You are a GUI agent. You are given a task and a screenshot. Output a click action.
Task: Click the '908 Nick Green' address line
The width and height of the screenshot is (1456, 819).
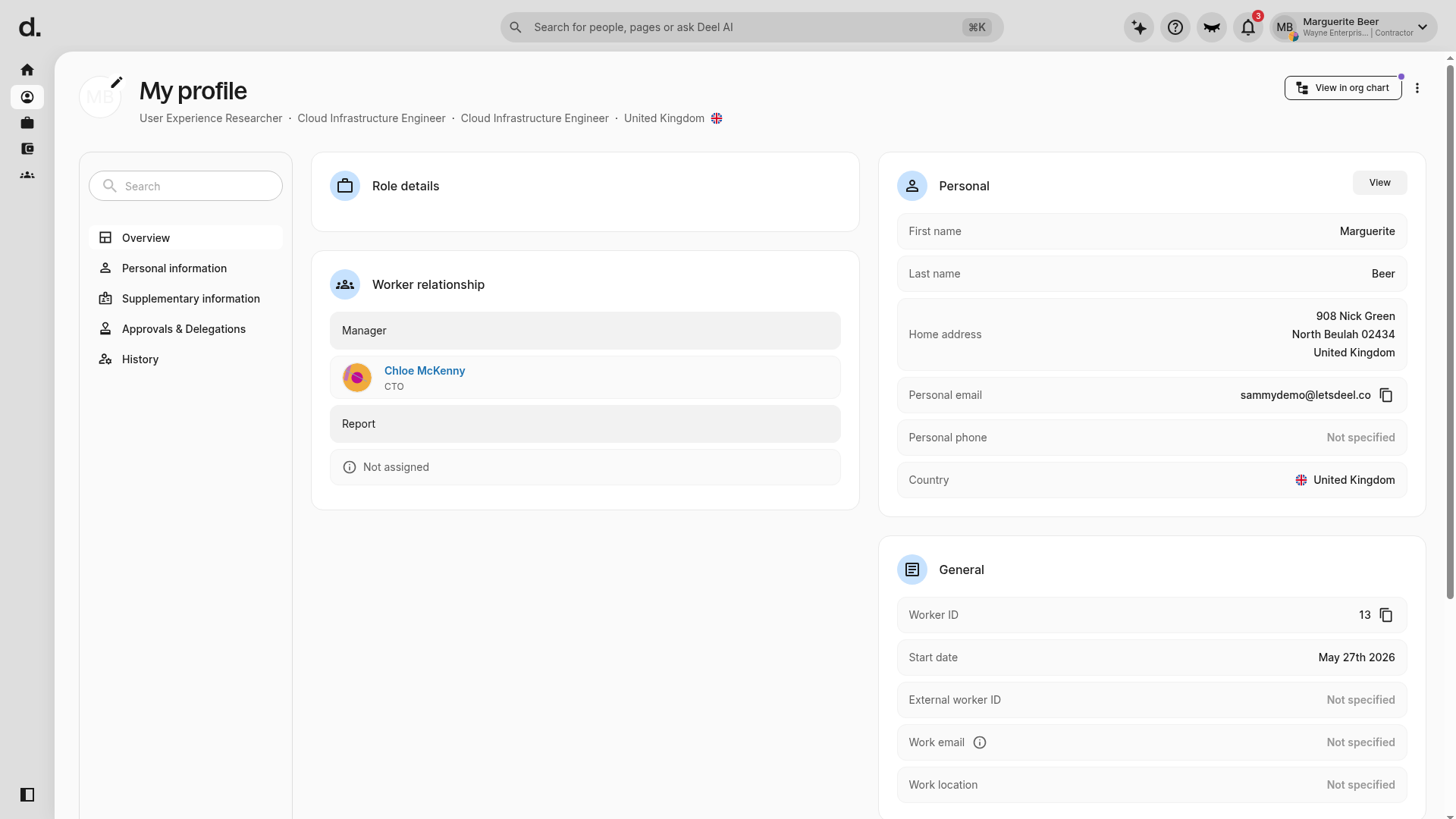pos(1356,316)
